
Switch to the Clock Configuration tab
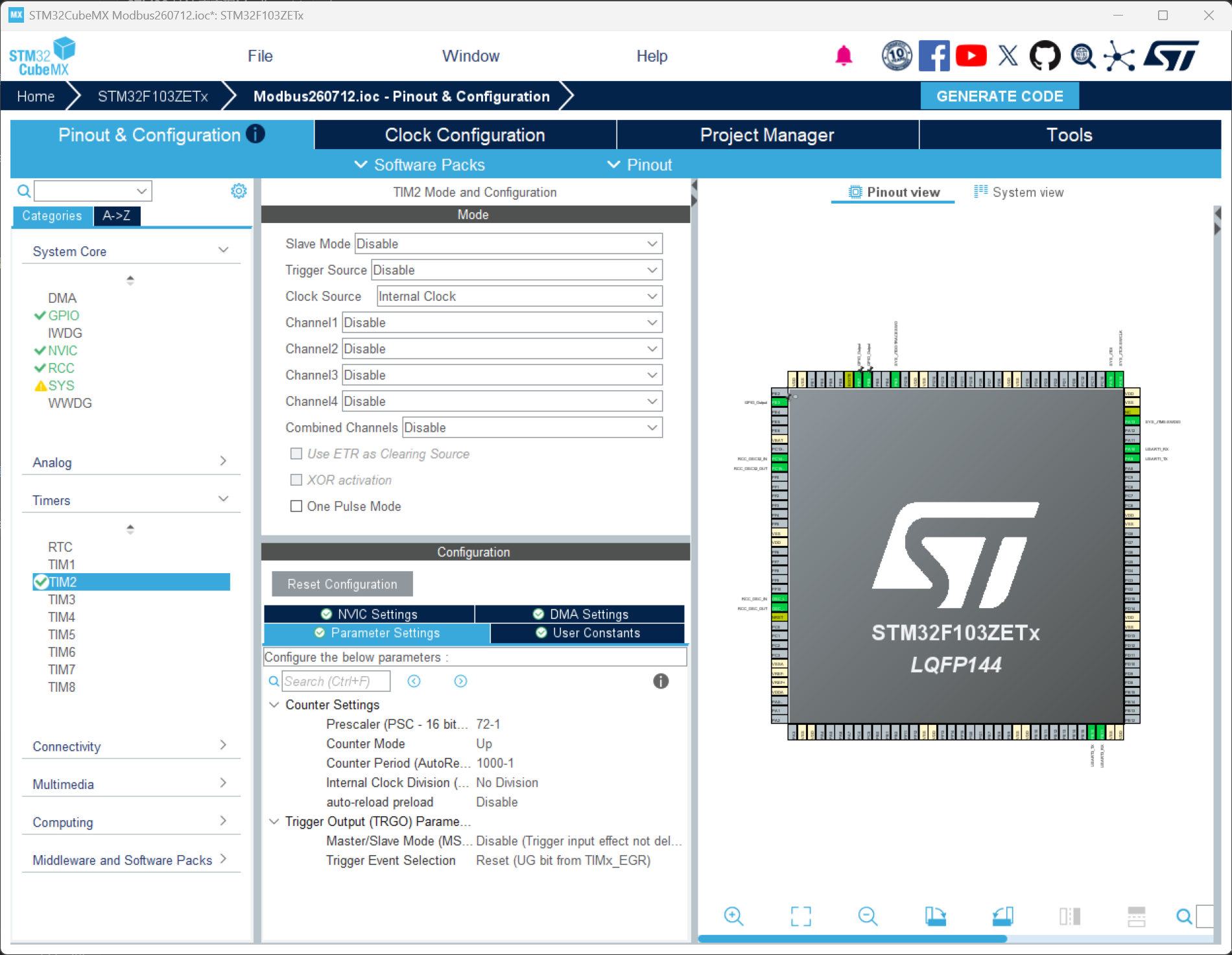[465, 135]
